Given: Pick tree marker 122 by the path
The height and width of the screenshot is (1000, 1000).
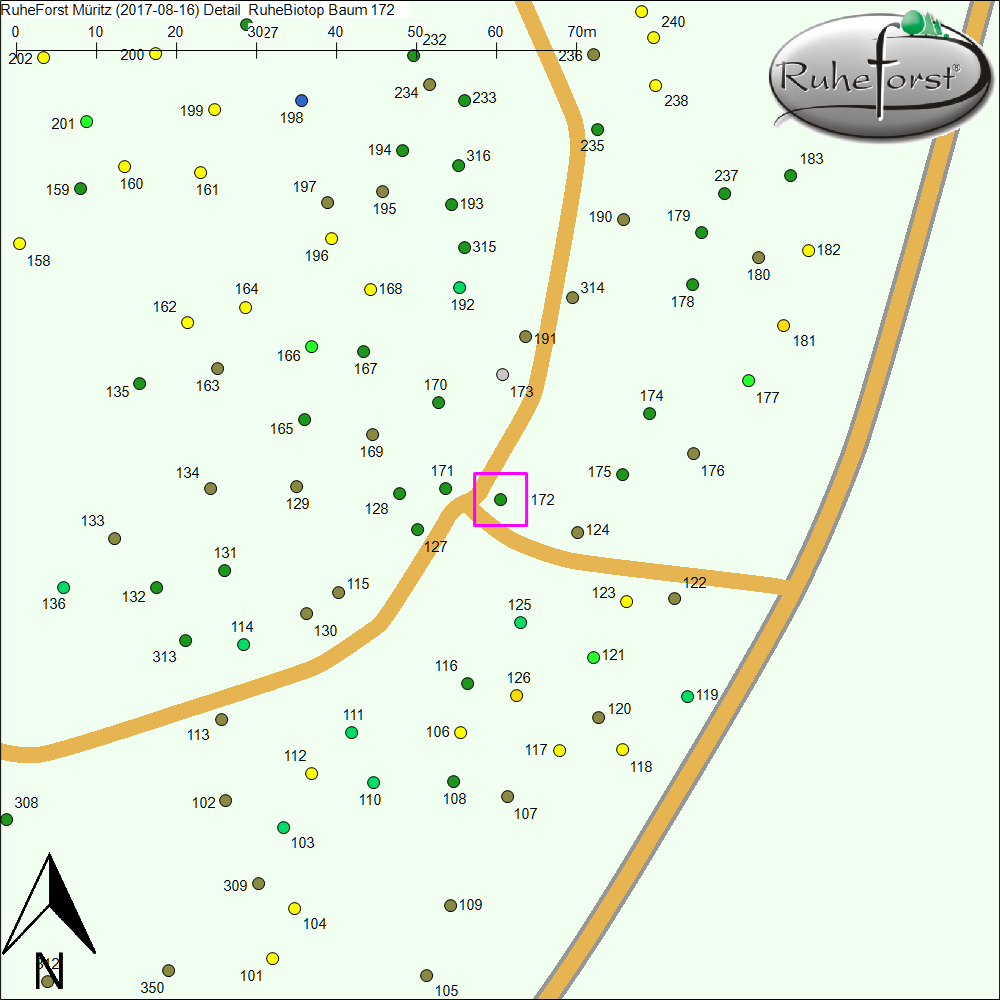Looking at the screenshot, I should click(675, 599).
